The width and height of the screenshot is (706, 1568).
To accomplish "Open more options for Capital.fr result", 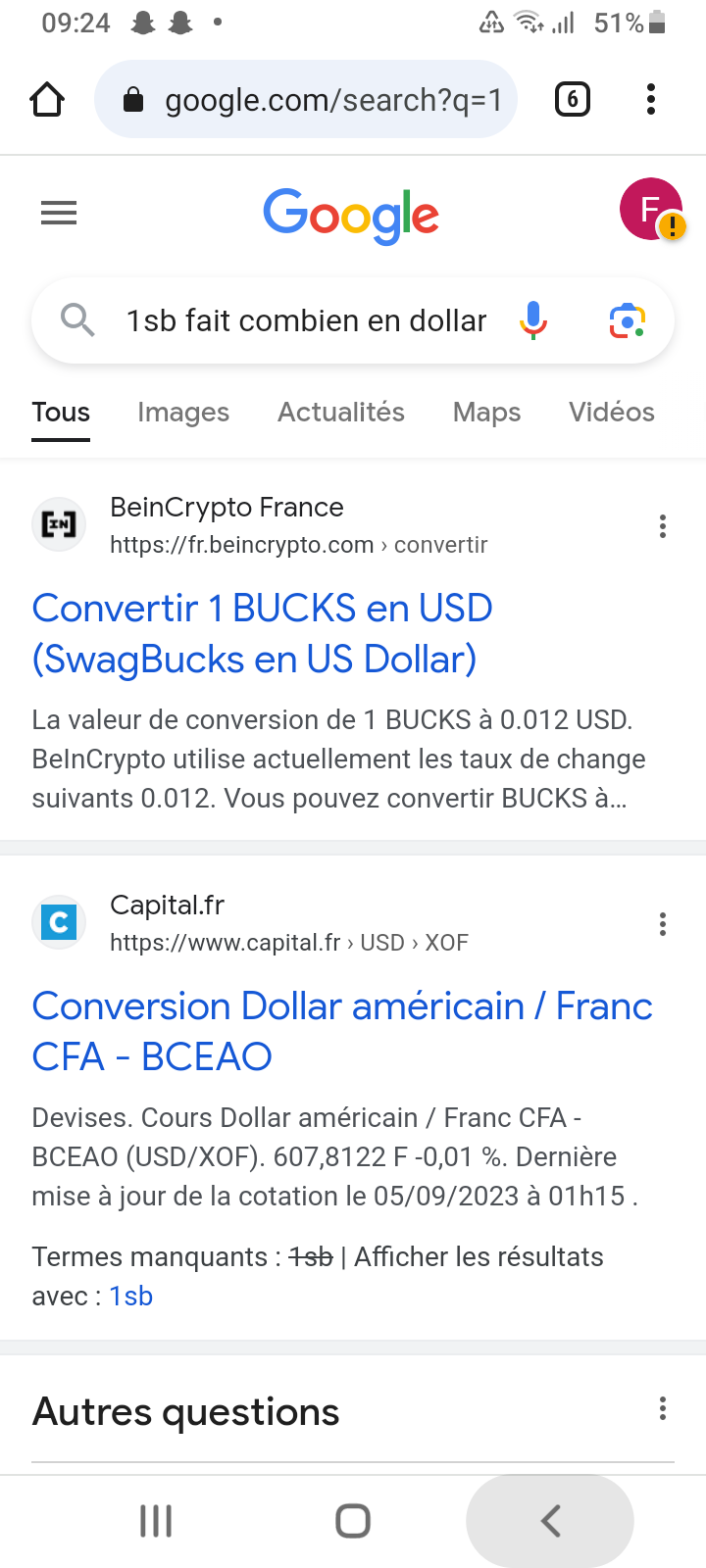I will coord(663,924).
